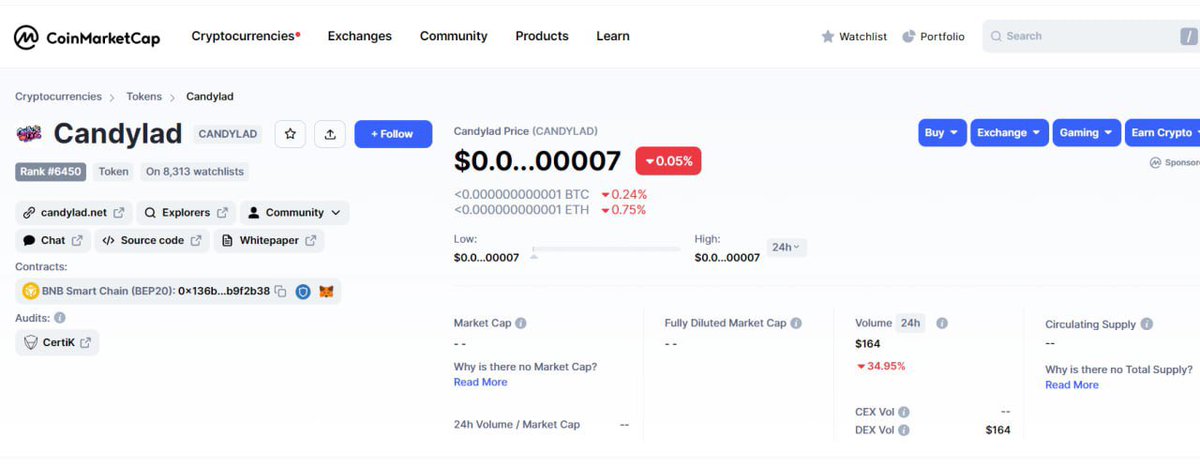The width and height of the screenshot is (1200, 467).
Task: Click the Rank #6450 badge
Action: tap(52, 172)
